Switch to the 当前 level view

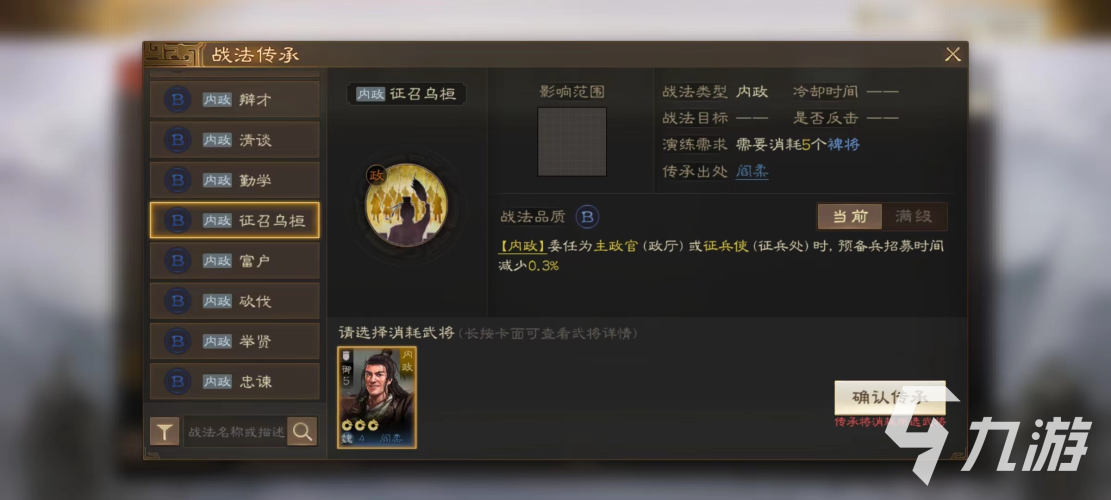click(x=850, y=217)
